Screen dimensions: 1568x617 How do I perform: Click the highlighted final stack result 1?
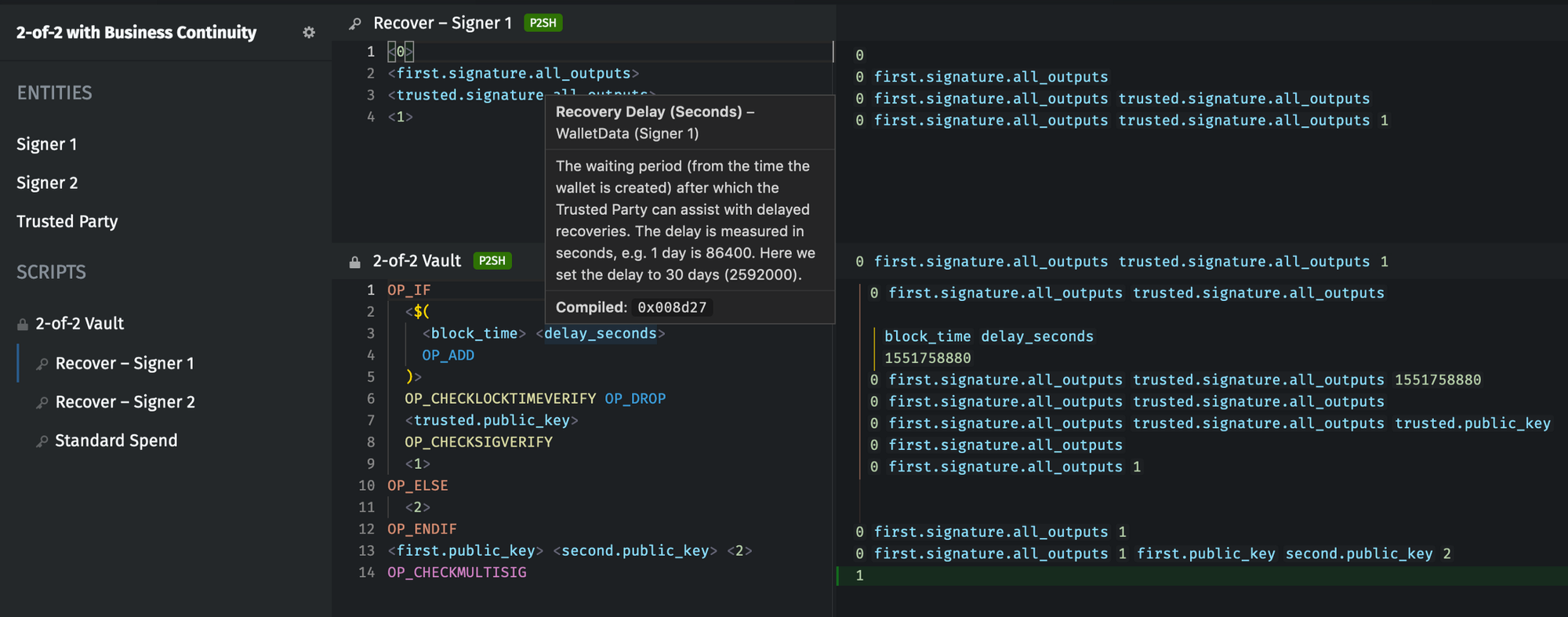tap(859, 575)
